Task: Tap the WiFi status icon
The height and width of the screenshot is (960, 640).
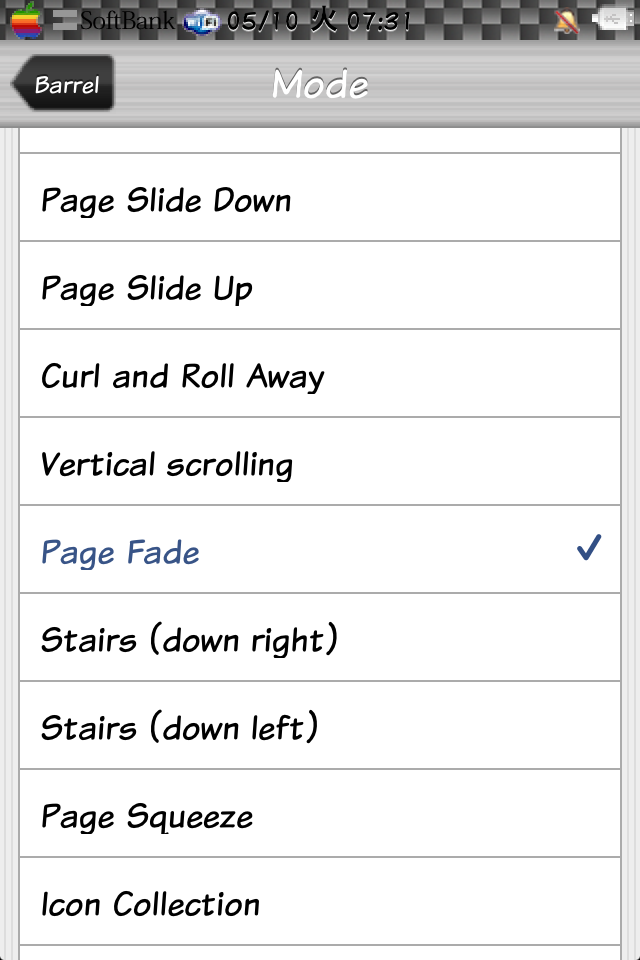Action: click(x=202, y=21)
